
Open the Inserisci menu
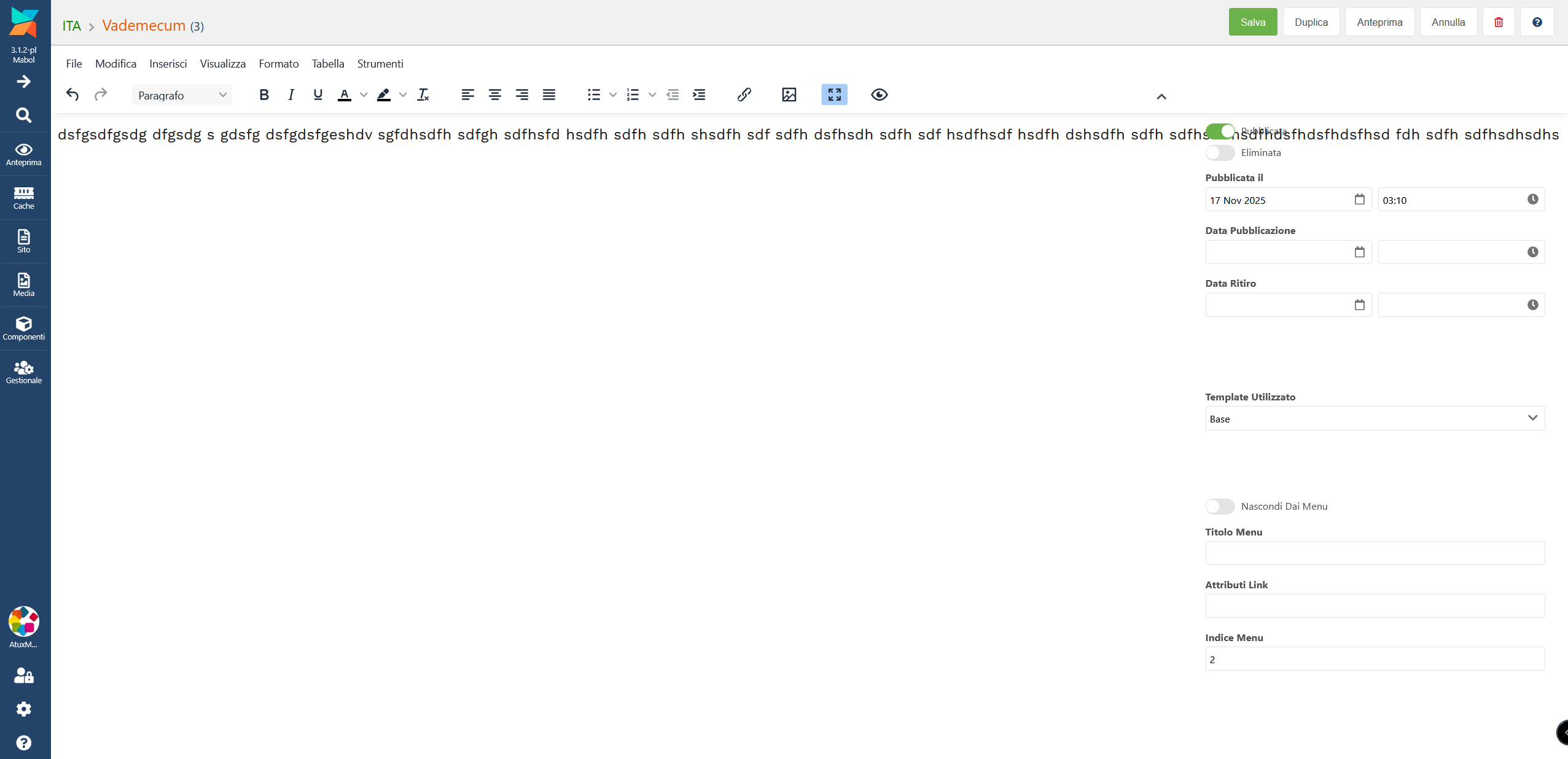[x=168, y=64]
